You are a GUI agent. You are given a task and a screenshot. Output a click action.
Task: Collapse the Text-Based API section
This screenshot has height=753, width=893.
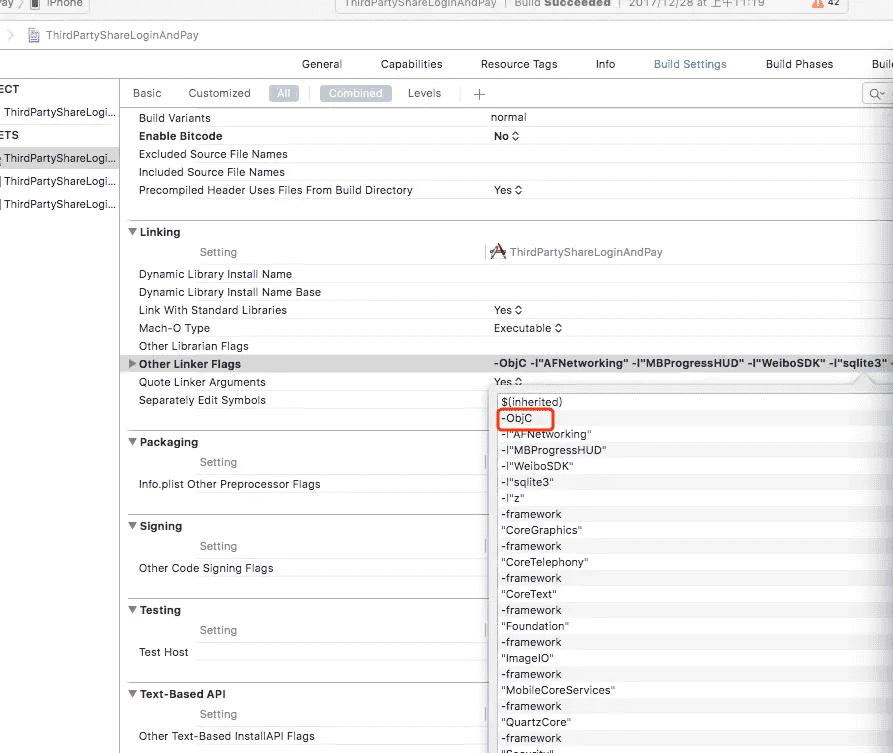[x=132, y=694]
